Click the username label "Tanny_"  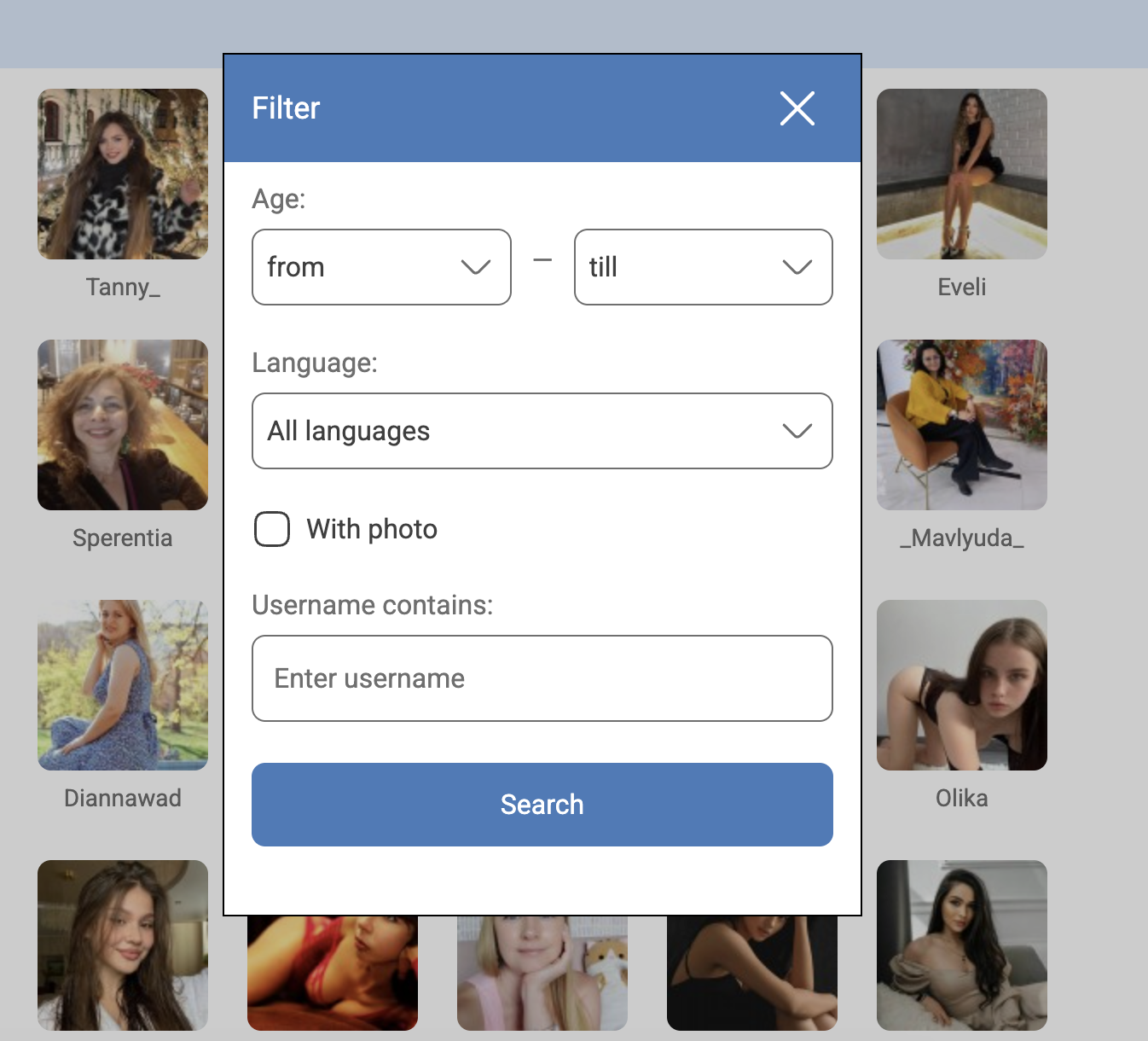click(x=122, y=287)
